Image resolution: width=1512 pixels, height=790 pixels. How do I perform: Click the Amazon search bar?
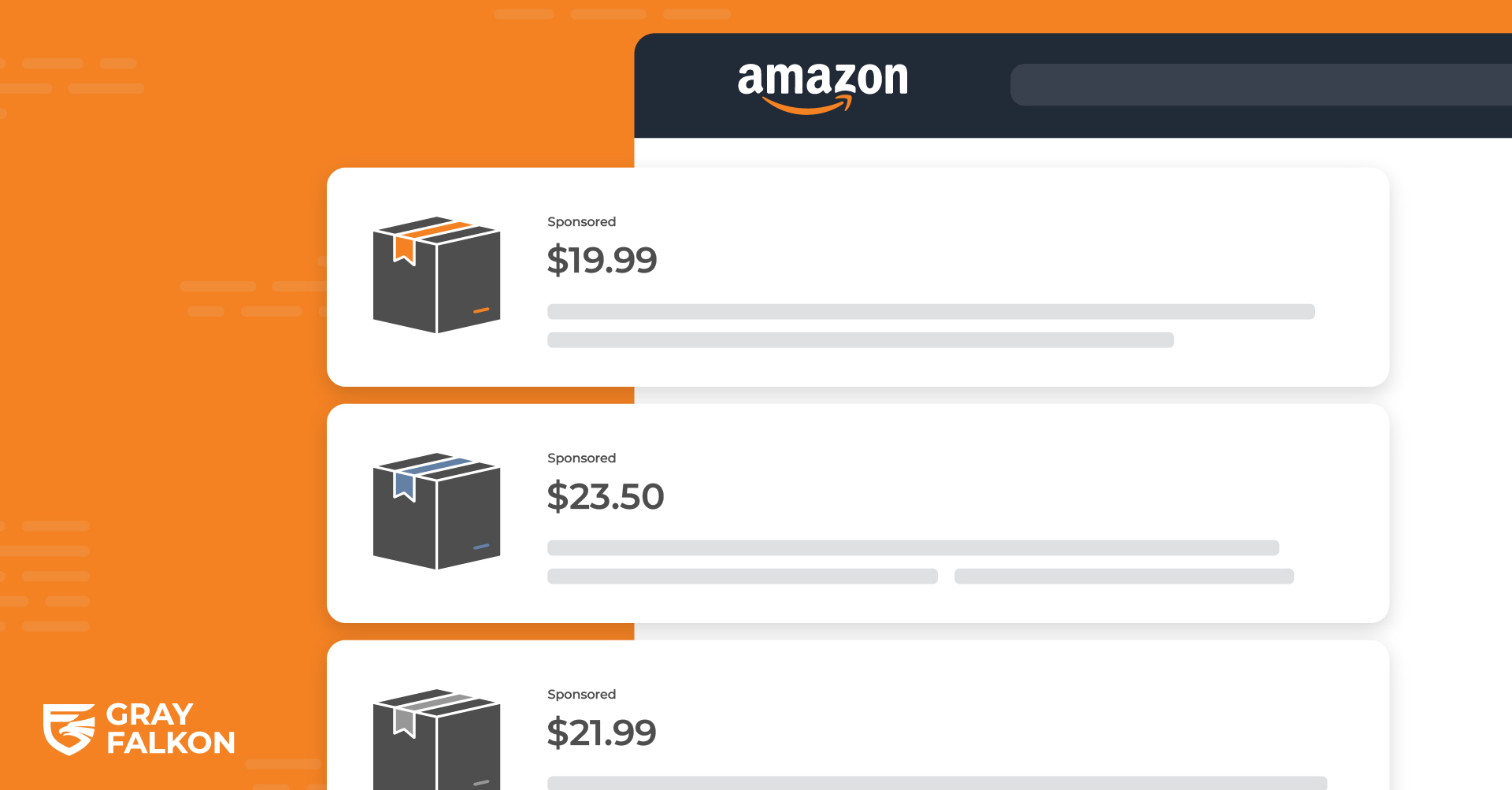click(1261, 85)
